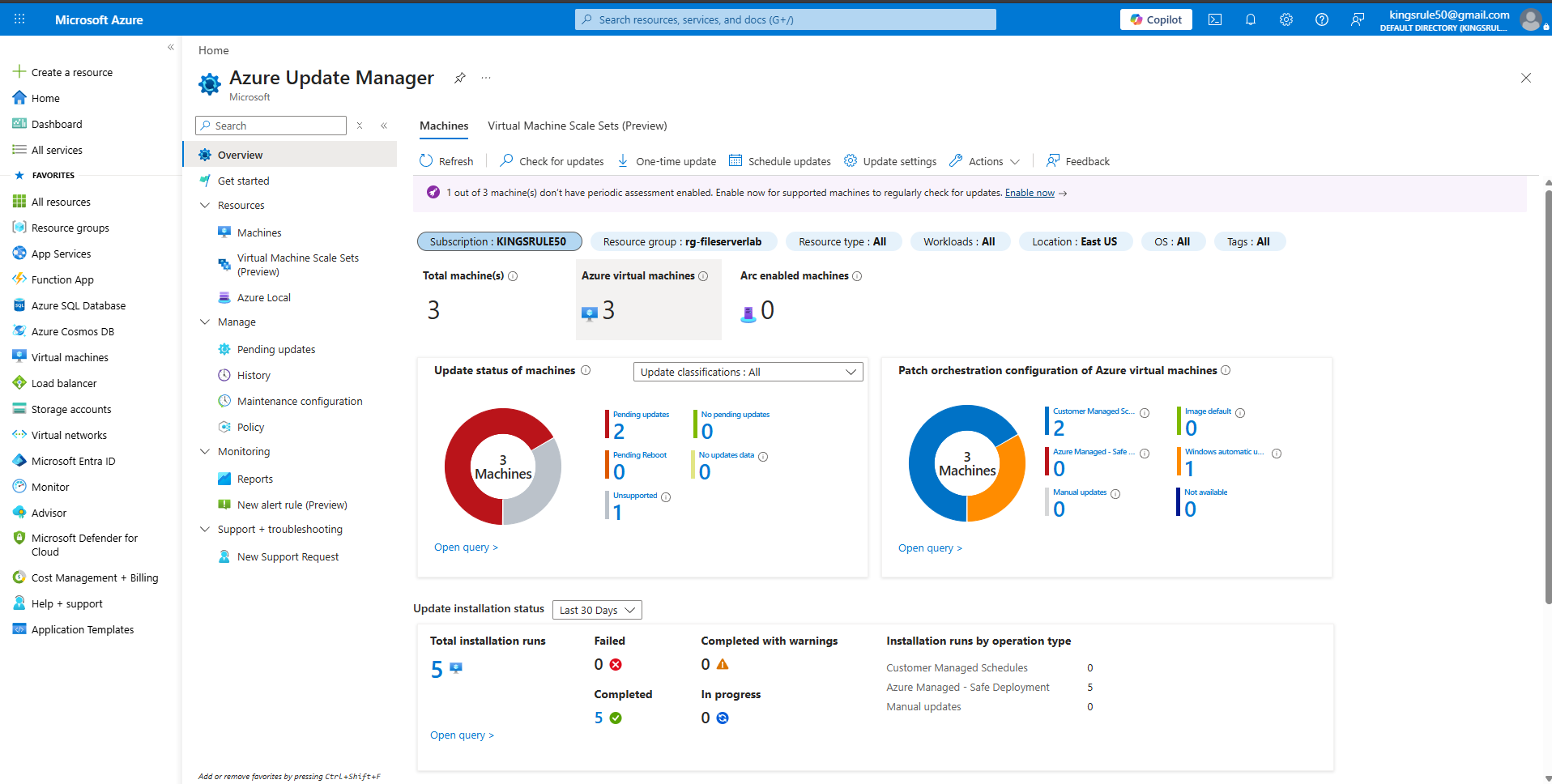Image resolution: width=1552 pixels, height=784 pixels.
Task: Open the portal hamburger menu icon
Action: 19,19
